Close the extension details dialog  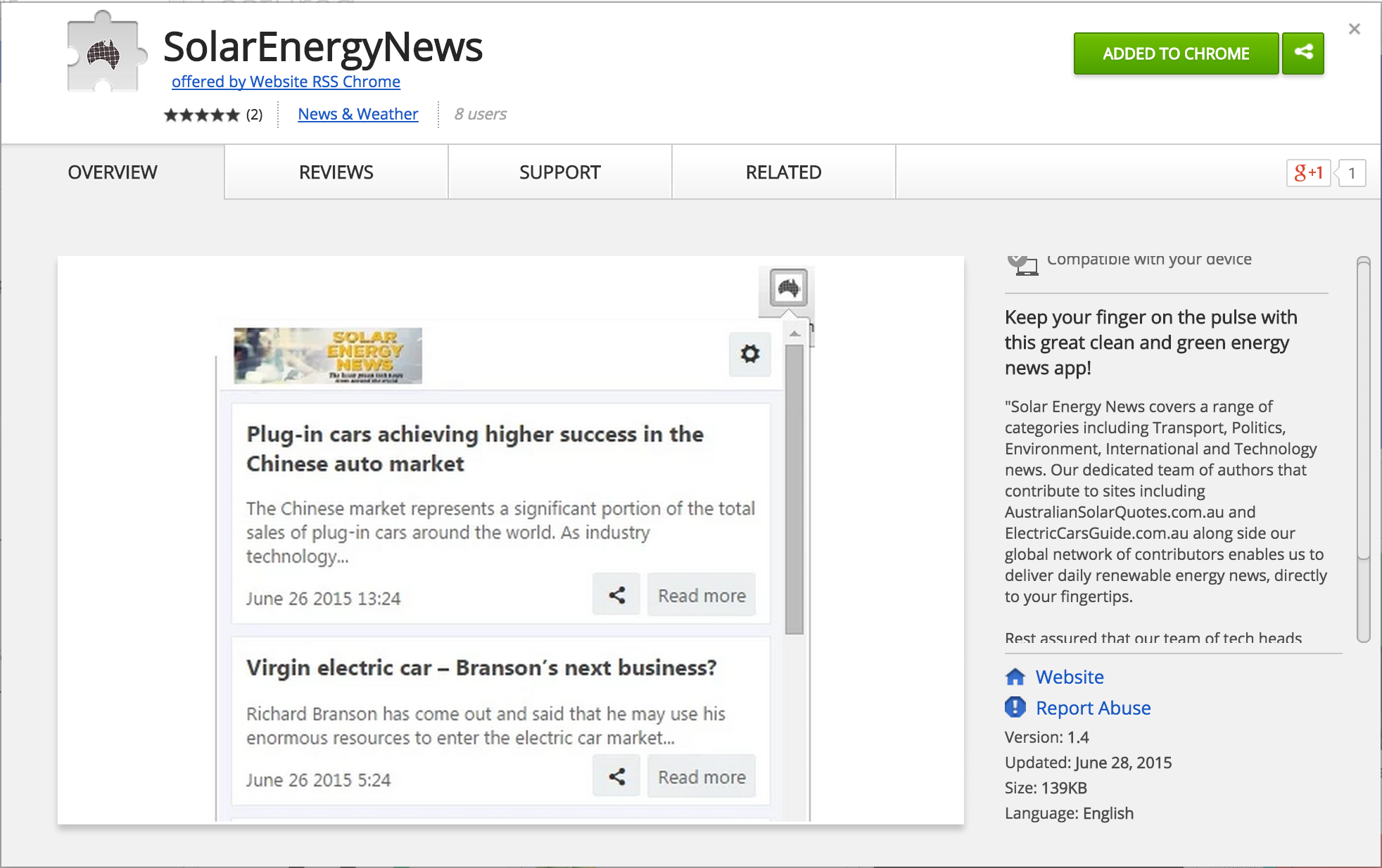click(x=1355, y=29)
